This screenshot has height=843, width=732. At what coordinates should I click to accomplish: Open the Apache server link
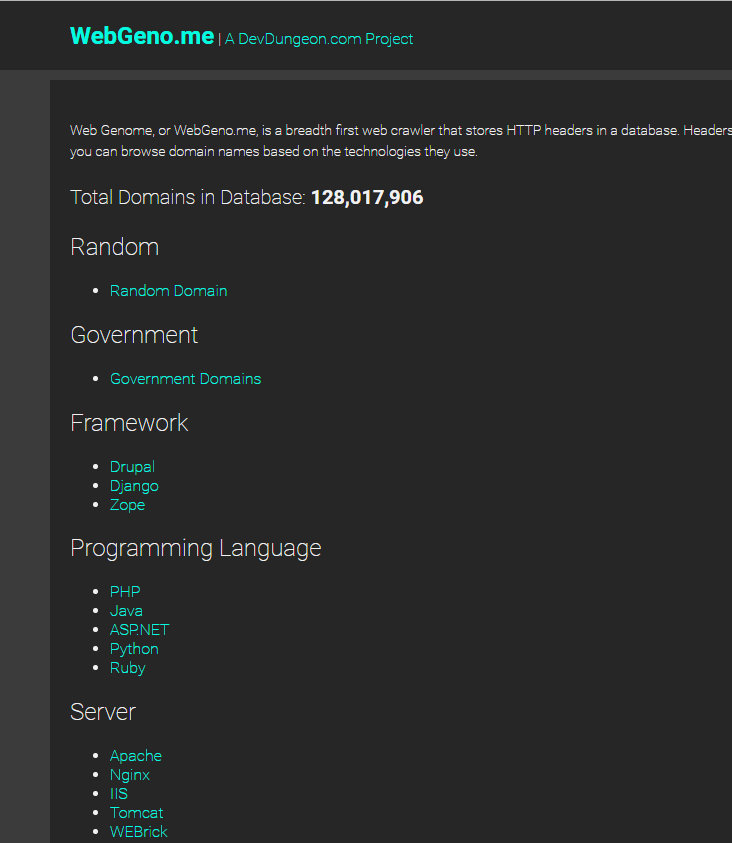[135, 756]
